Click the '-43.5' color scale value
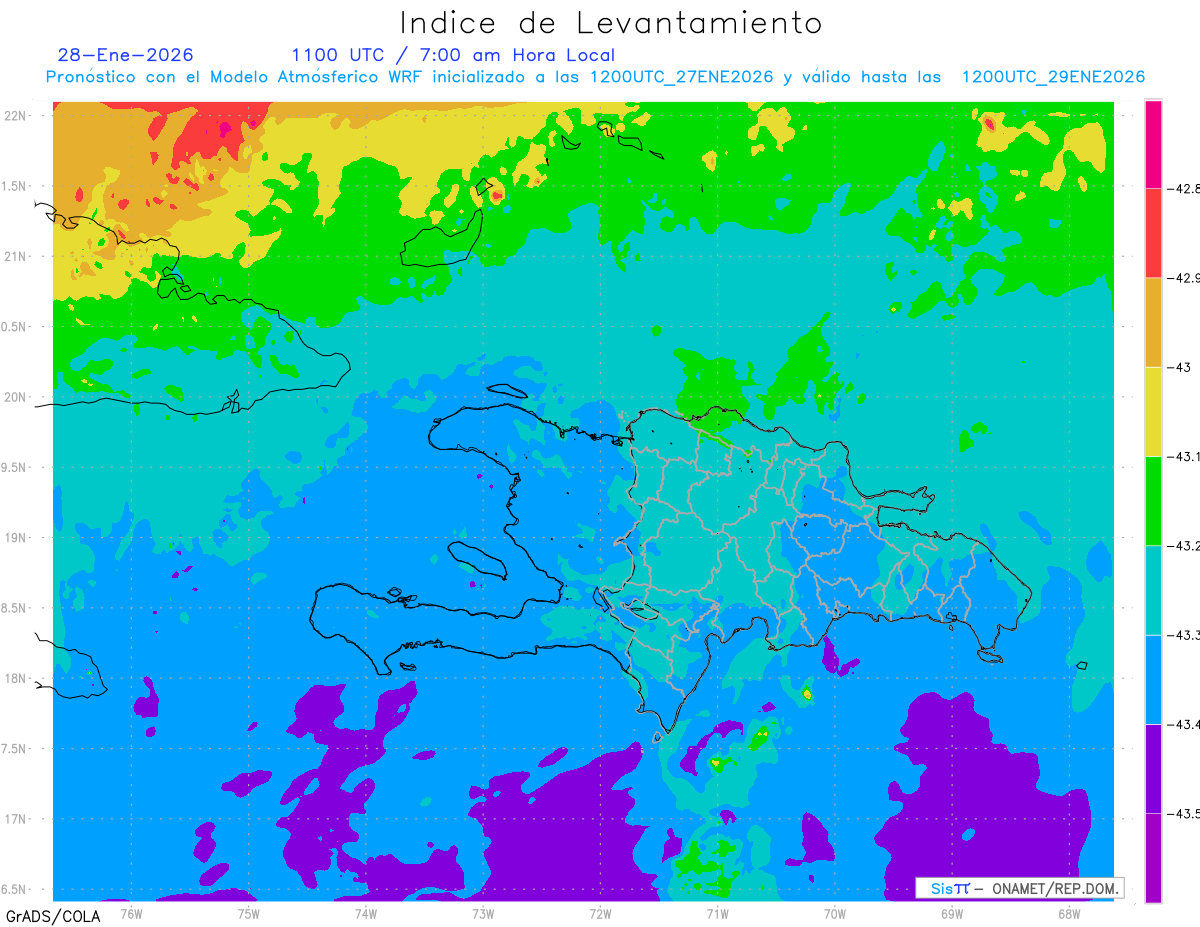 tap(1183, 813)
